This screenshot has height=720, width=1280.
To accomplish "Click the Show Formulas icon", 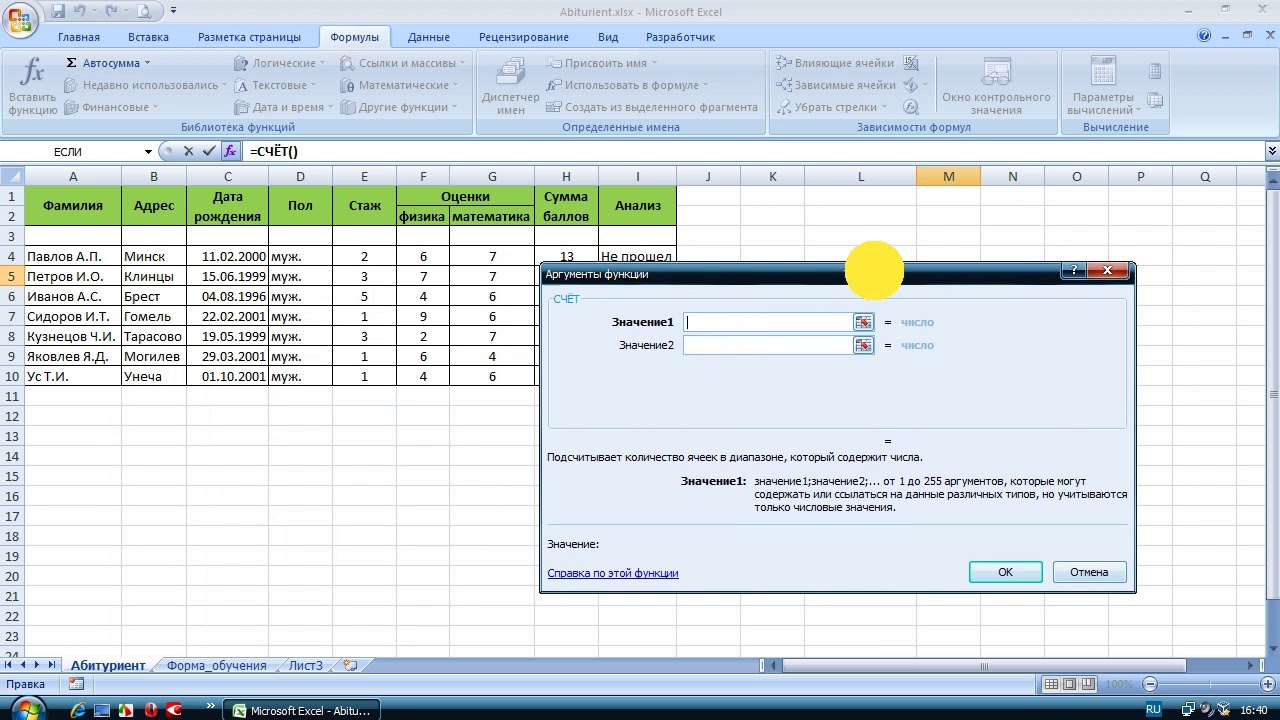I will pyautogui.click(x=911, y=63).
